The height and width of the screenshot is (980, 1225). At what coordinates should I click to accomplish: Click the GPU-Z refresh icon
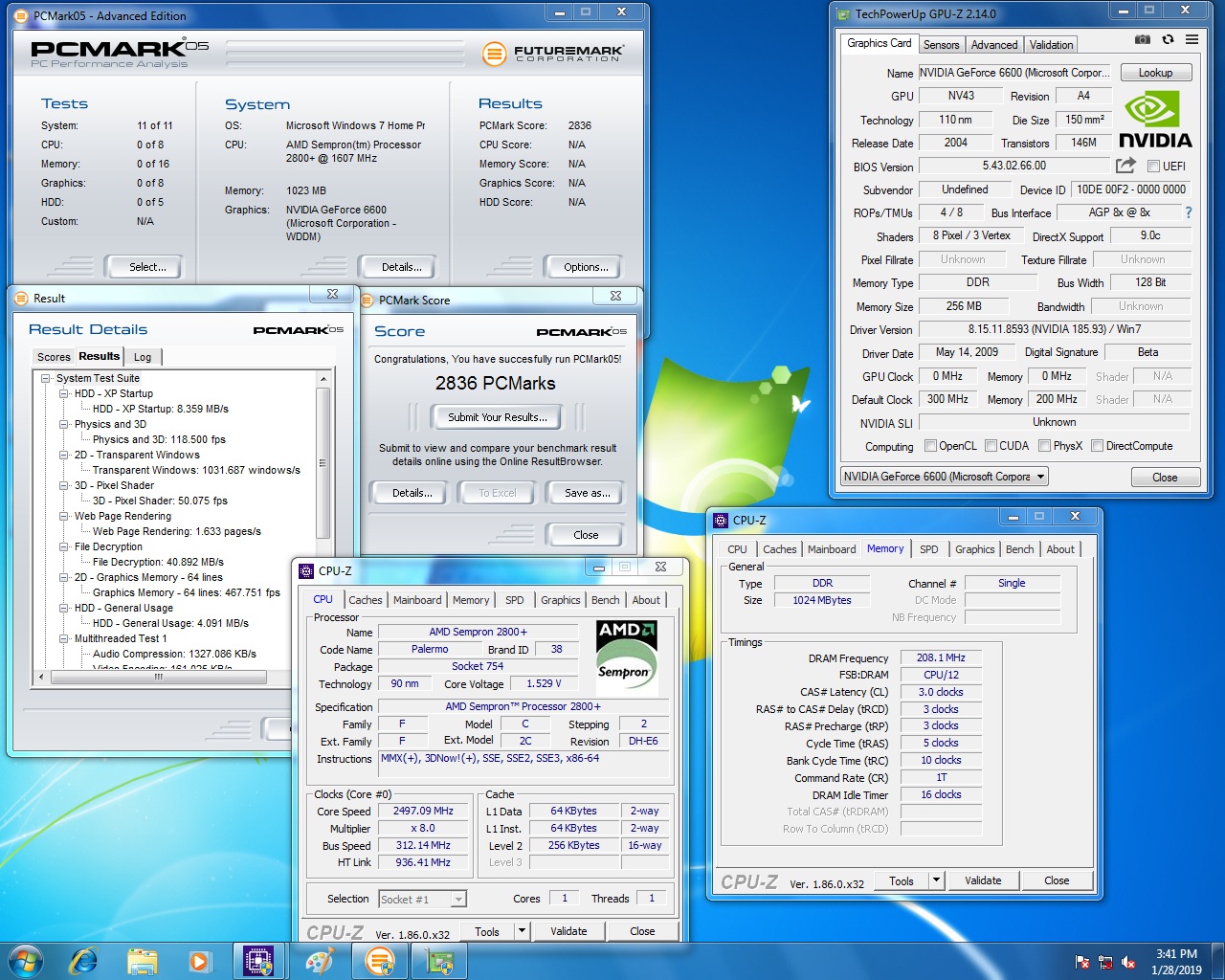pos(1168,40)
